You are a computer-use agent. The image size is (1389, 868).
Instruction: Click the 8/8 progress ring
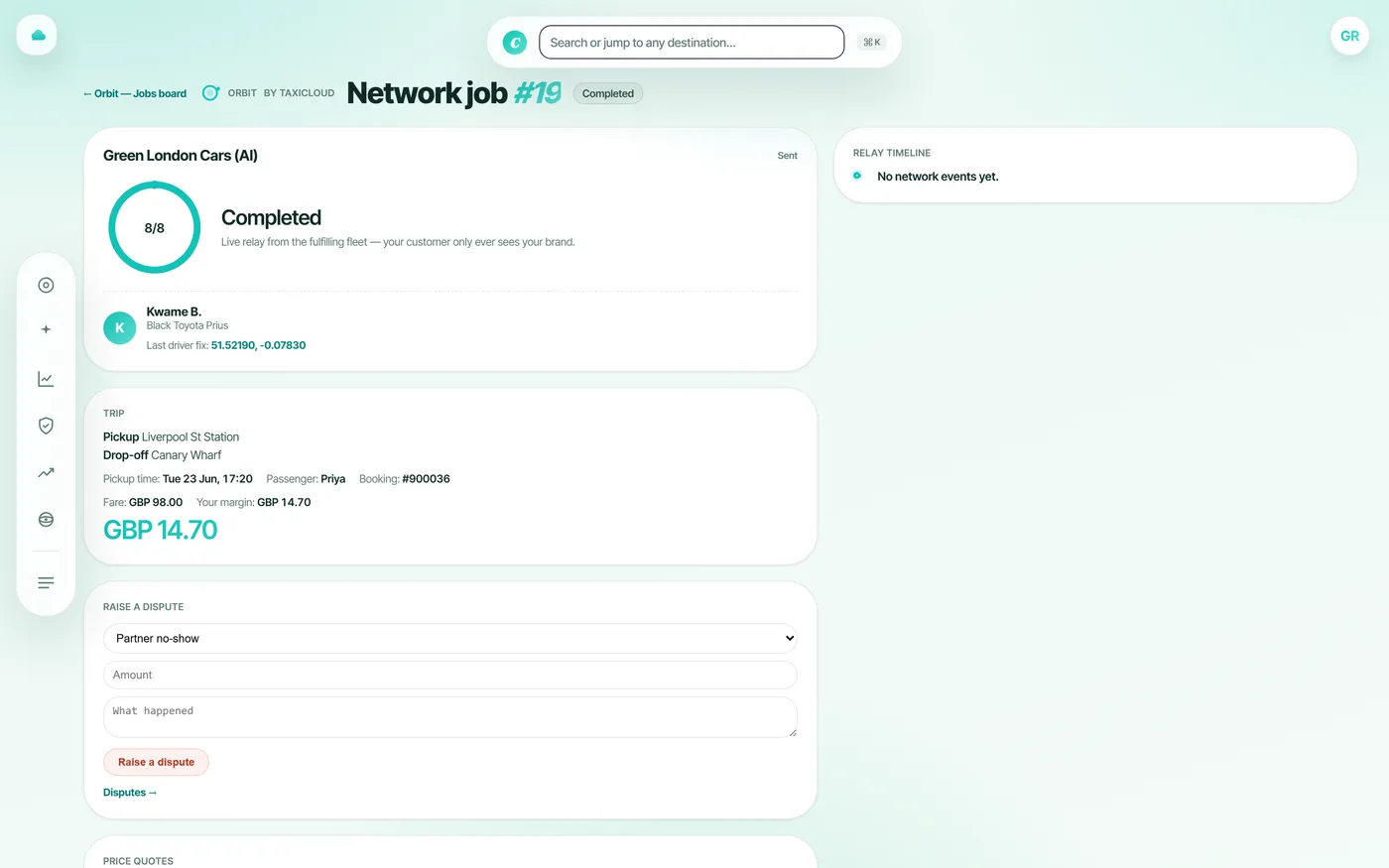(x=154, y=227)
